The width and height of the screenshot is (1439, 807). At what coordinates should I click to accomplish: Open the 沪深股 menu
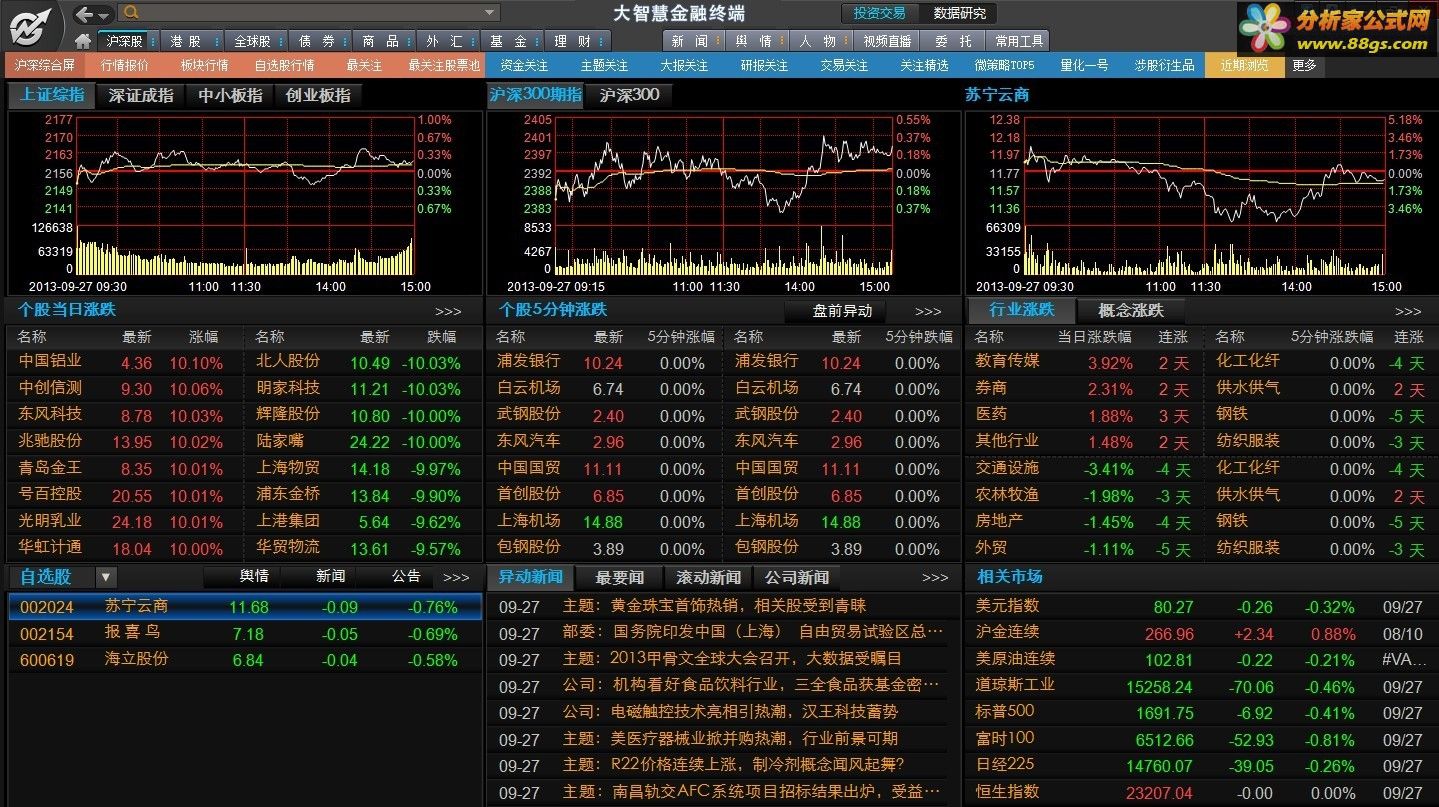click(122, 41)
